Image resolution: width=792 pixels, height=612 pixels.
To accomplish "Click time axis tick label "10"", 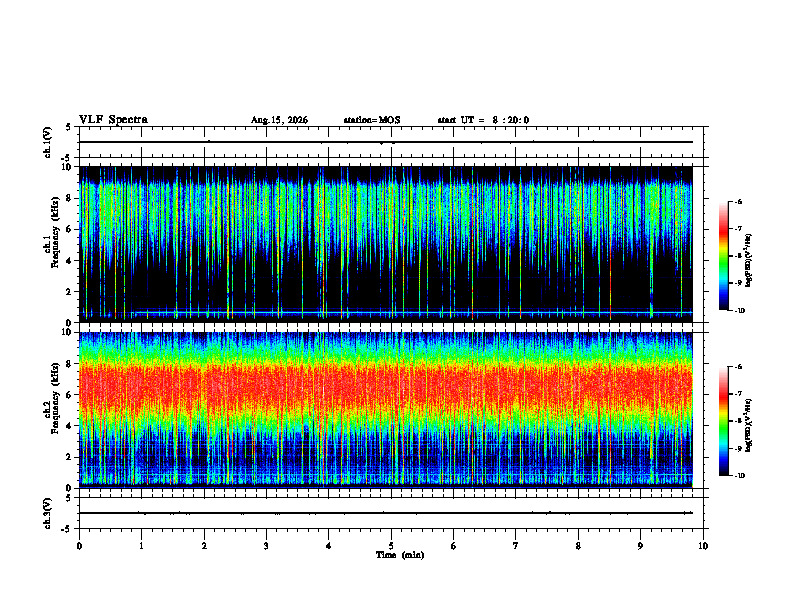I will (703, 546).
